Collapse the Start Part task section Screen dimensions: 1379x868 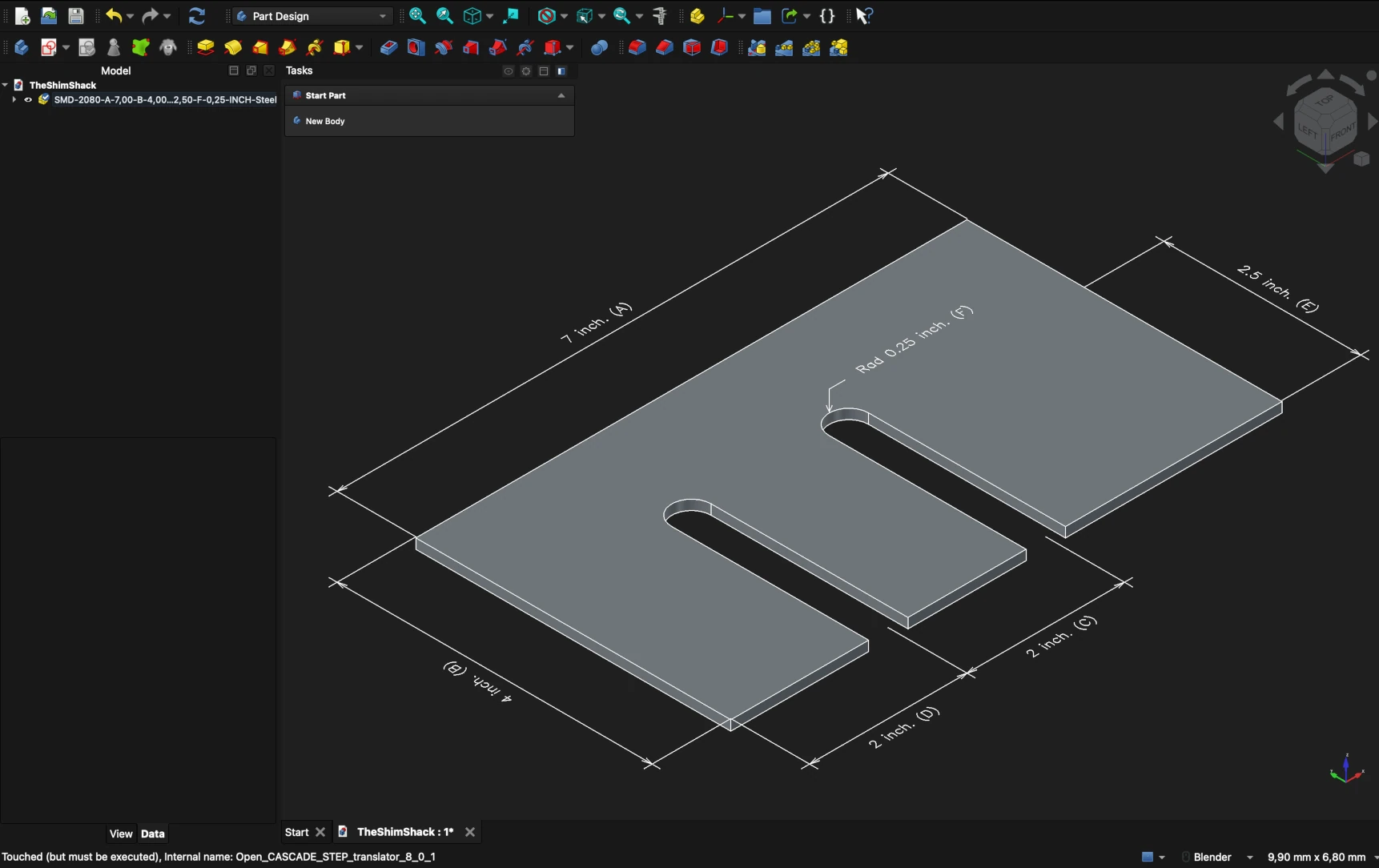click(x=561, y=95)
